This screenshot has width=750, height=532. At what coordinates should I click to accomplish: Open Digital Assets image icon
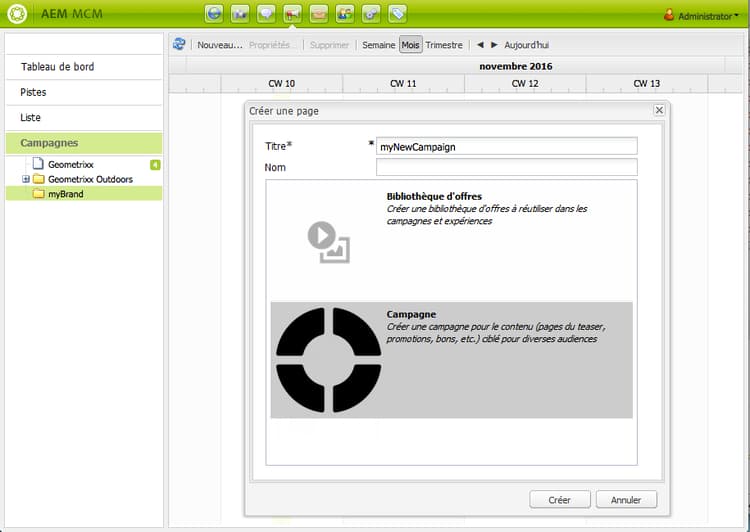coord(240,14)
